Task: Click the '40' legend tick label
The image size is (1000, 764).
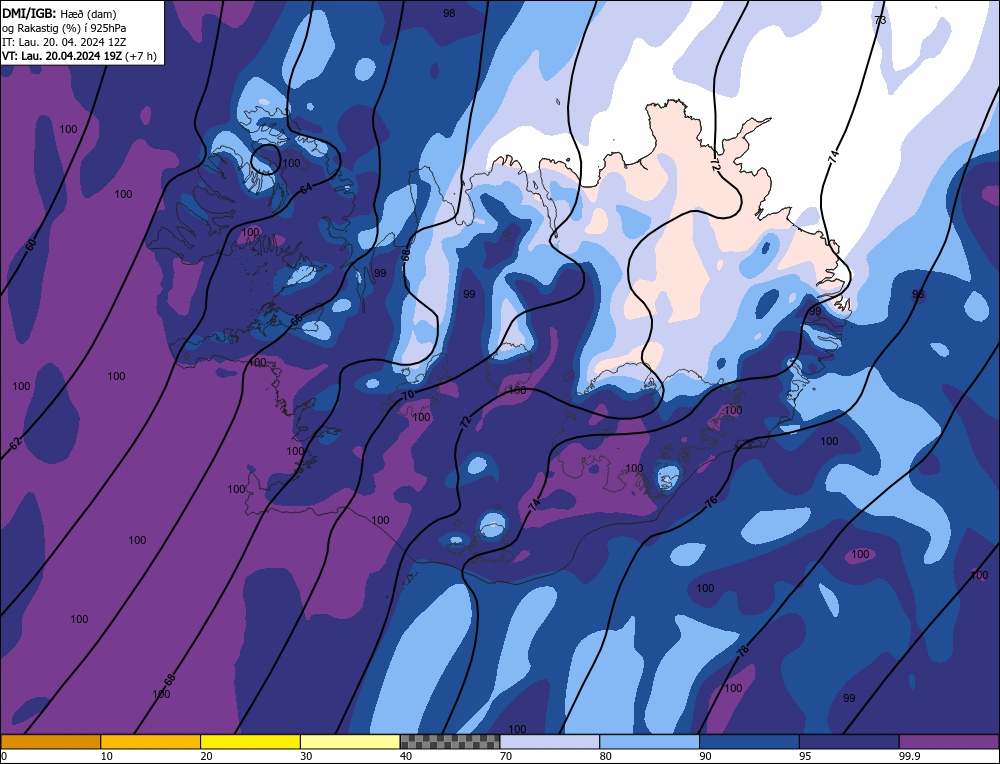Action: (x=406, y=756)
